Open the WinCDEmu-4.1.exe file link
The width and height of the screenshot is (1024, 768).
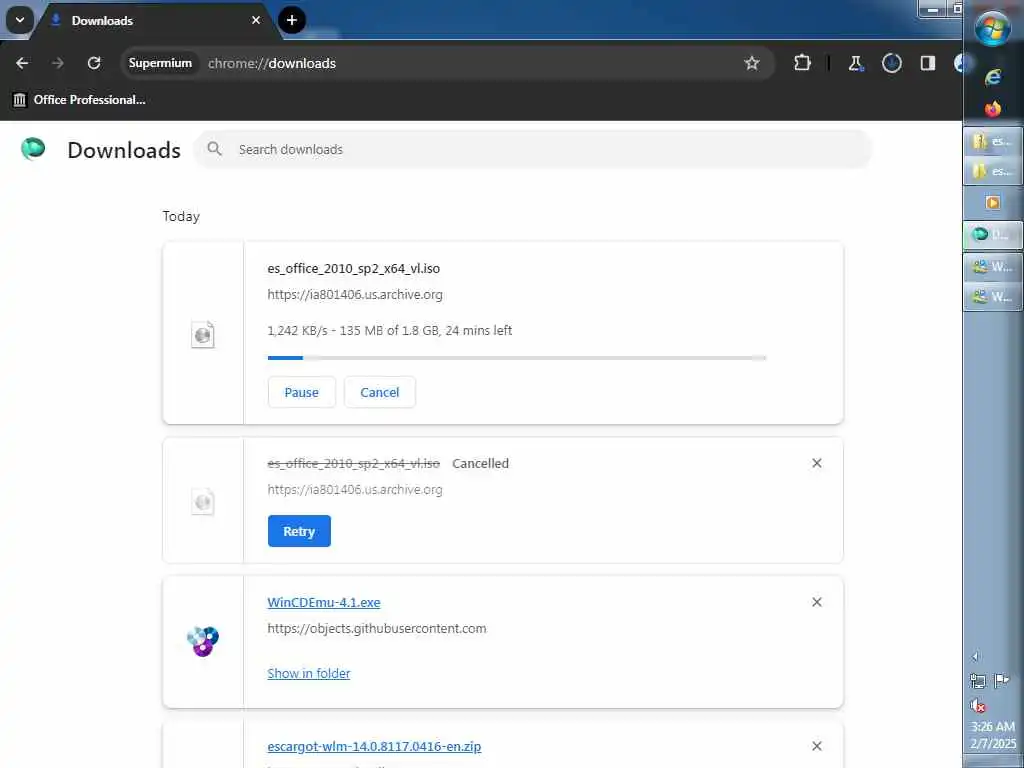coord(324,602)
